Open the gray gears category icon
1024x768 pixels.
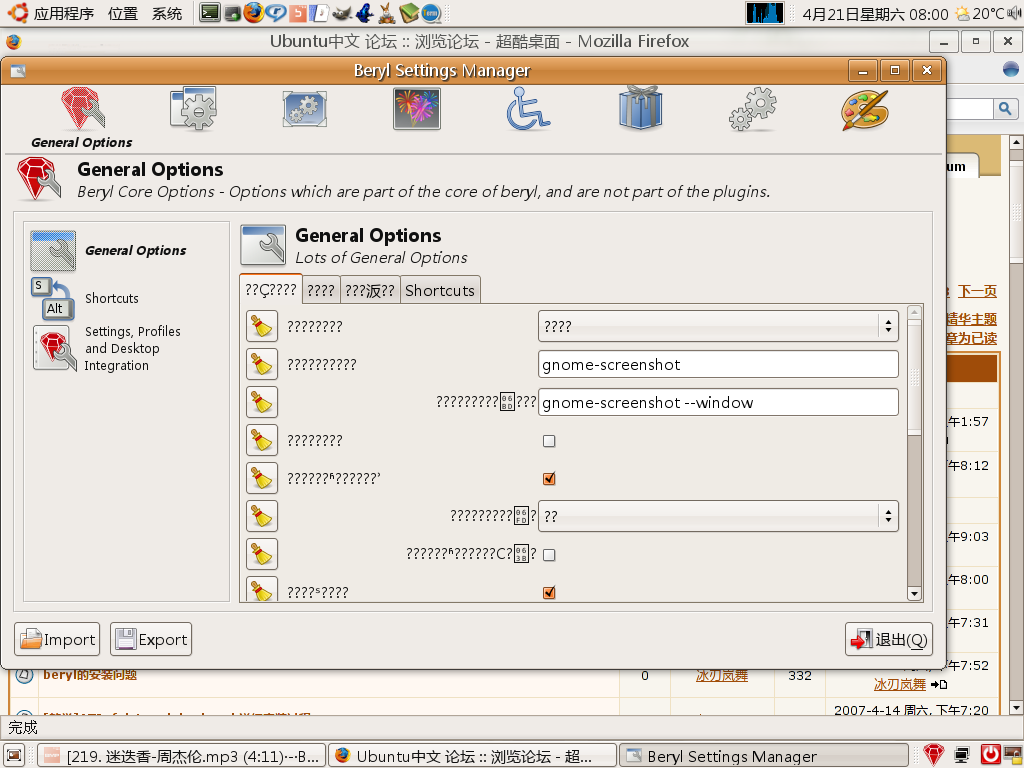click(752, 109)
